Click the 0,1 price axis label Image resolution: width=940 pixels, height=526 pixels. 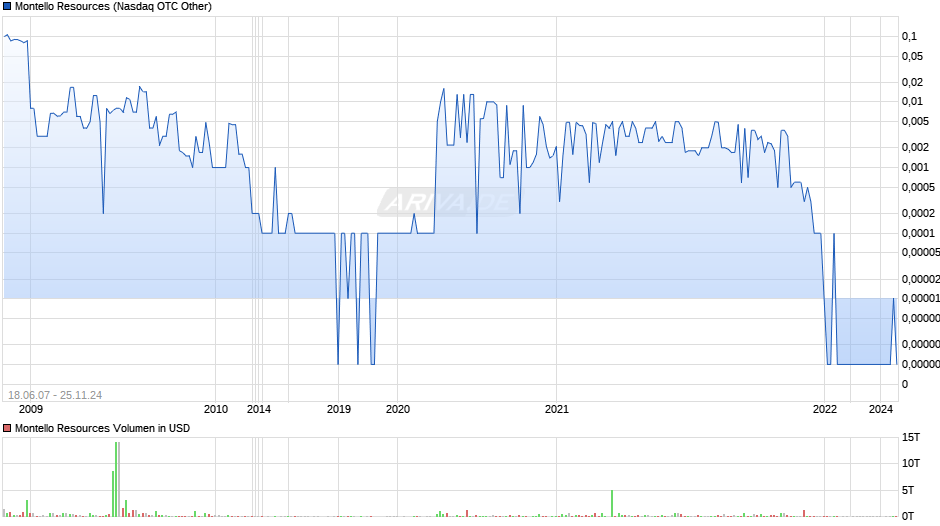click(909, 37)
